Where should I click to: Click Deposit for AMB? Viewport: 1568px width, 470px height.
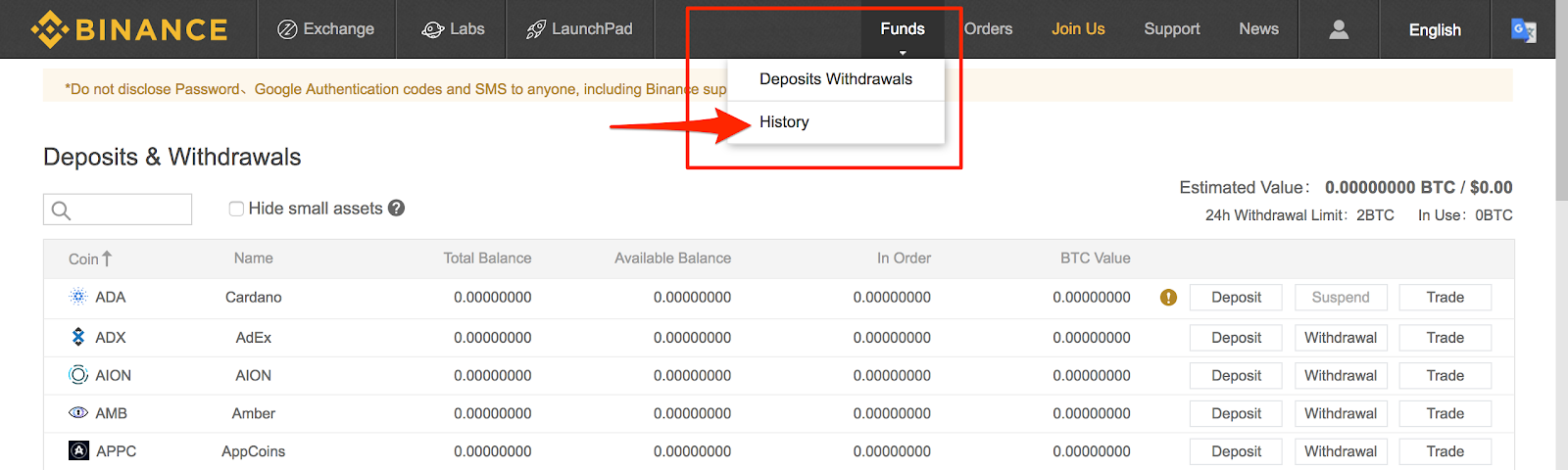point(1236,414)
